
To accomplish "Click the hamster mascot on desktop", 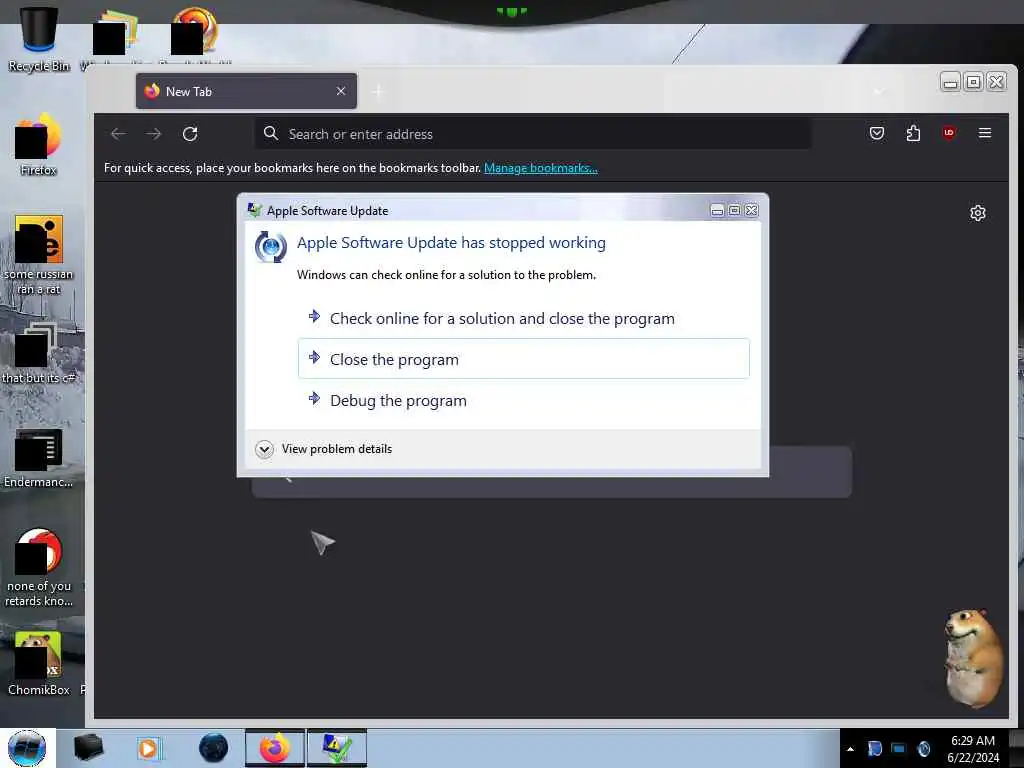I will (974, 658).
